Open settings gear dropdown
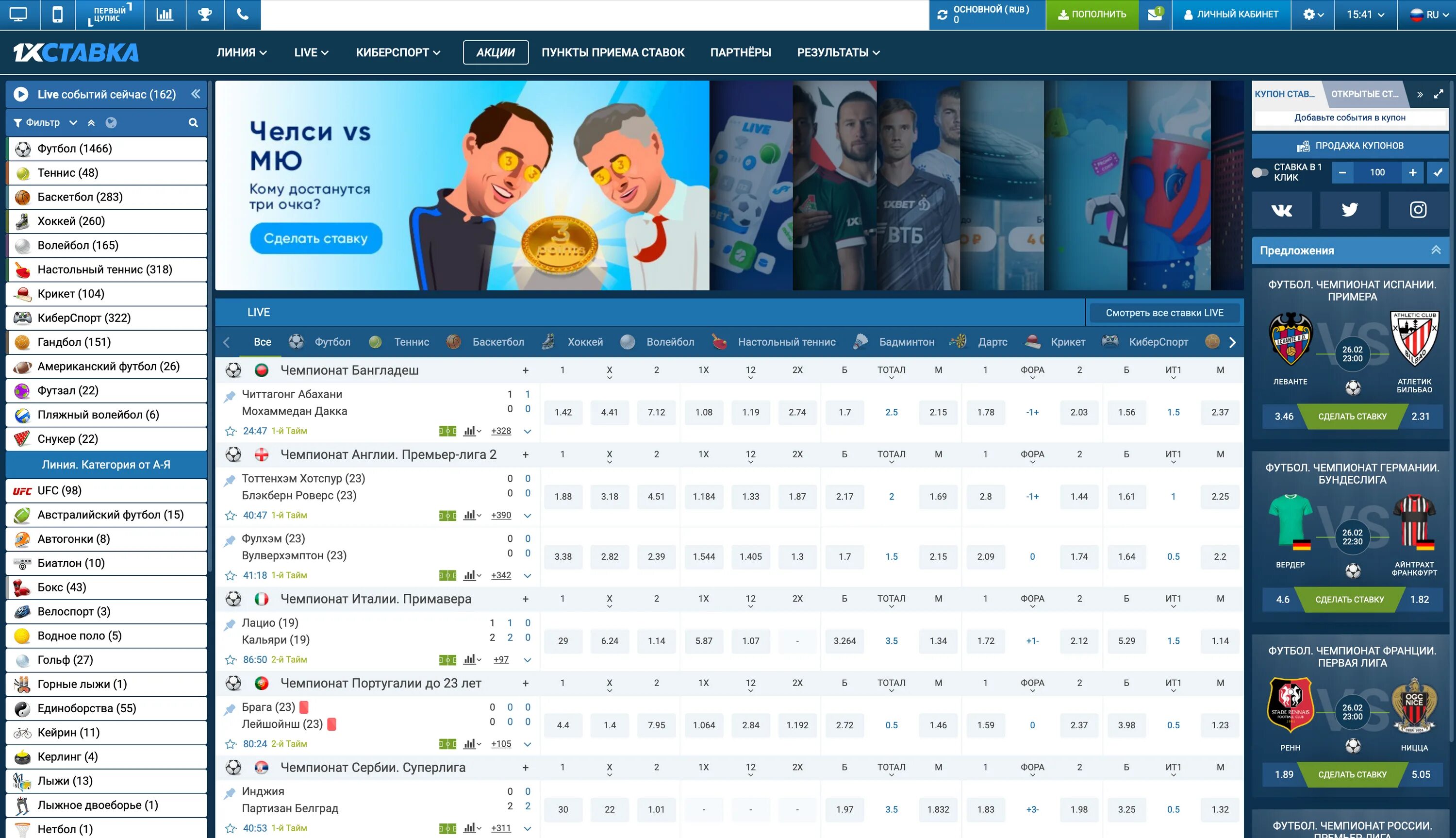This screenshot has width=1456, height=838. click(x=1313, y=15)
